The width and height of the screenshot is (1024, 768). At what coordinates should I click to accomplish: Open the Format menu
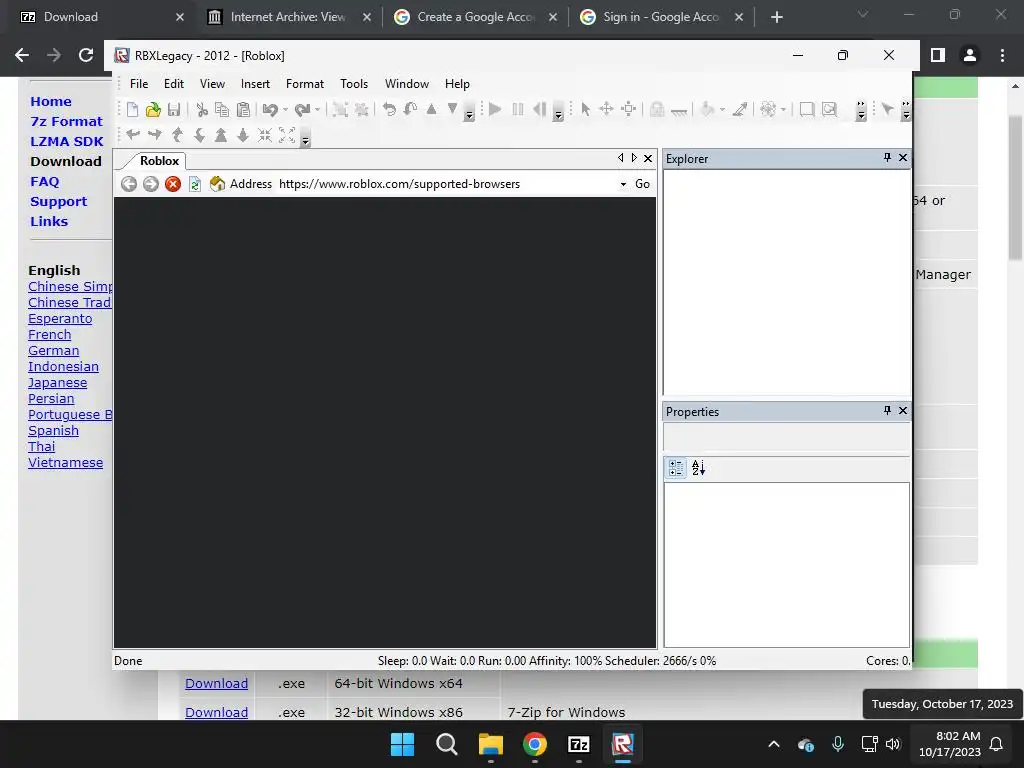pyautogui.click(x=305, y=84)
